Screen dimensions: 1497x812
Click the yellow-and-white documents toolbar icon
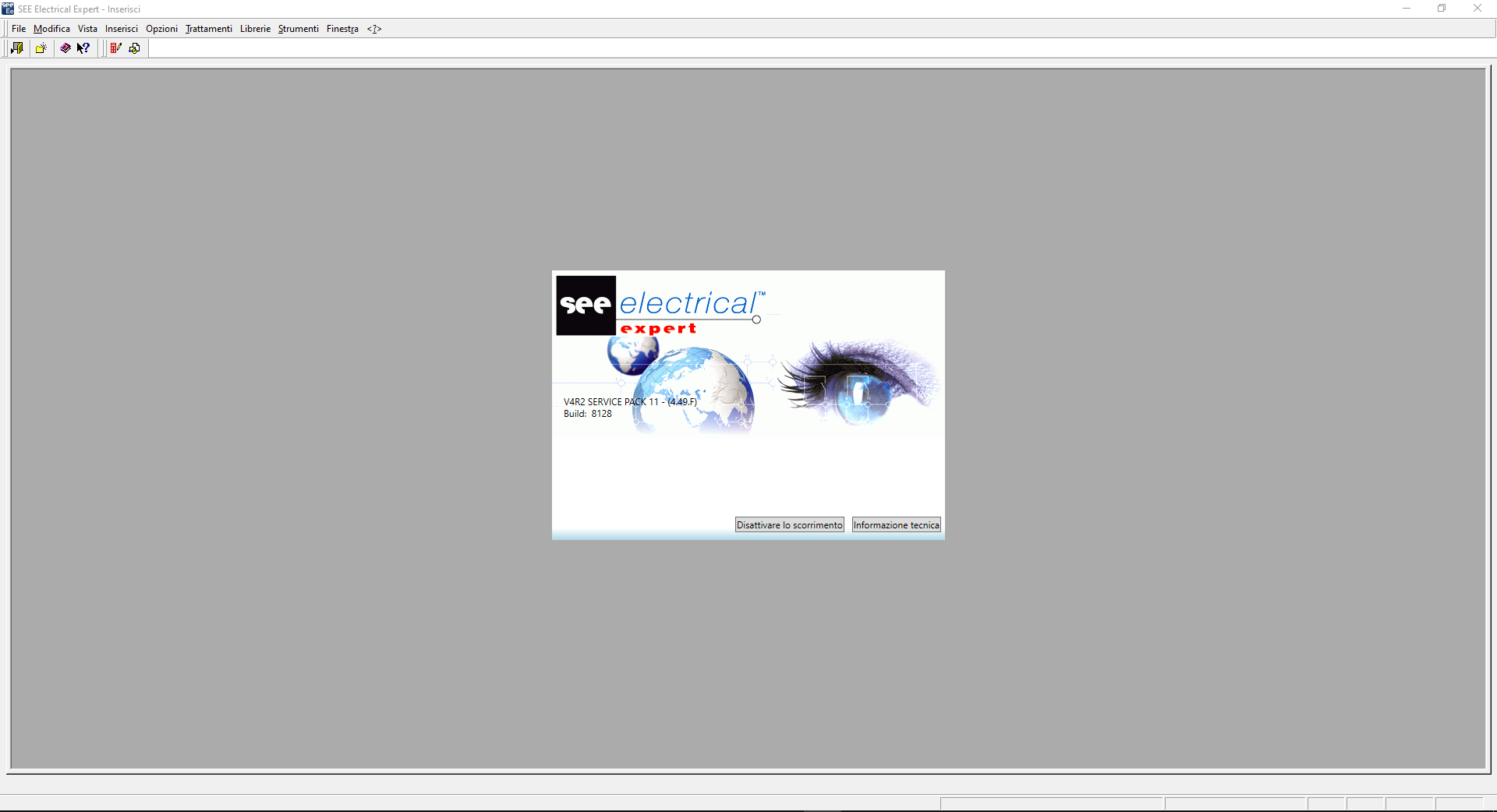(135, 48)
